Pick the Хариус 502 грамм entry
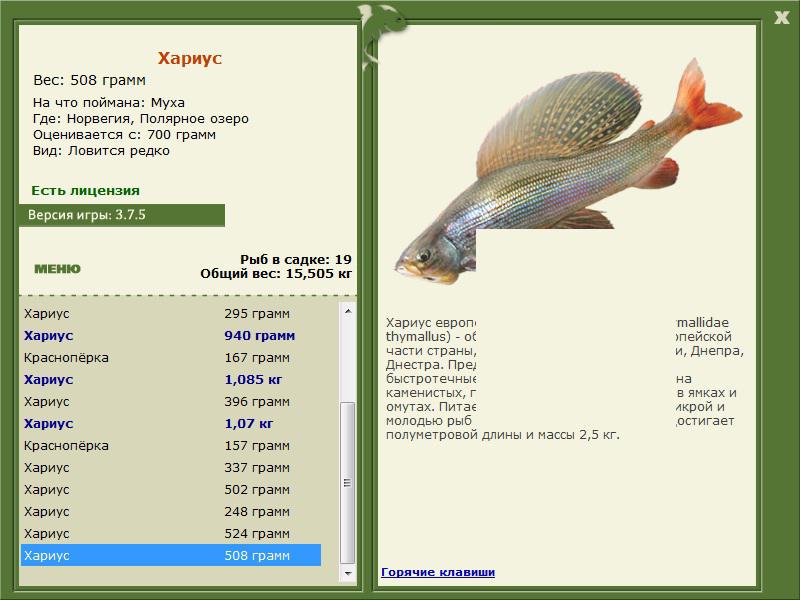The image size is (800, 600). pyautogui.click(x=170, y=490)
